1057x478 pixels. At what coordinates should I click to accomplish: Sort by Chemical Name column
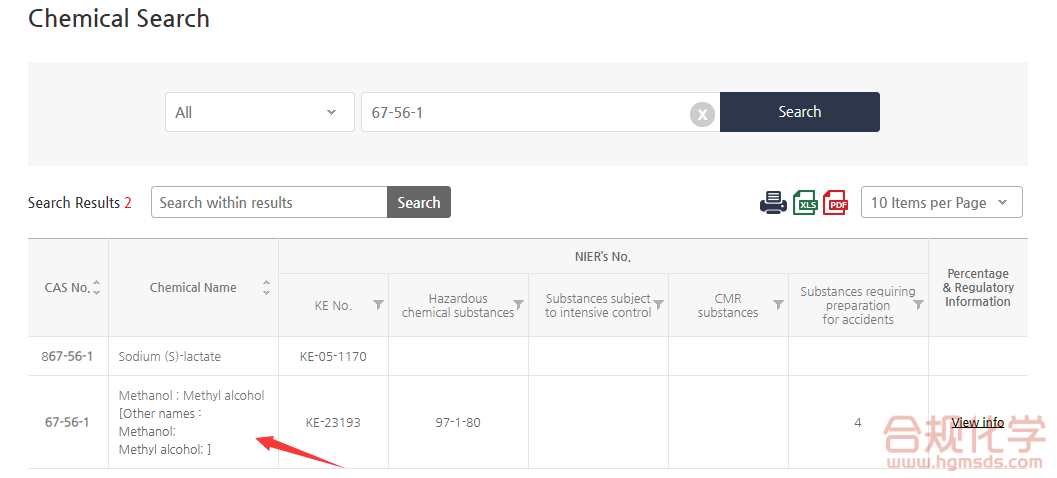point(266,288)
